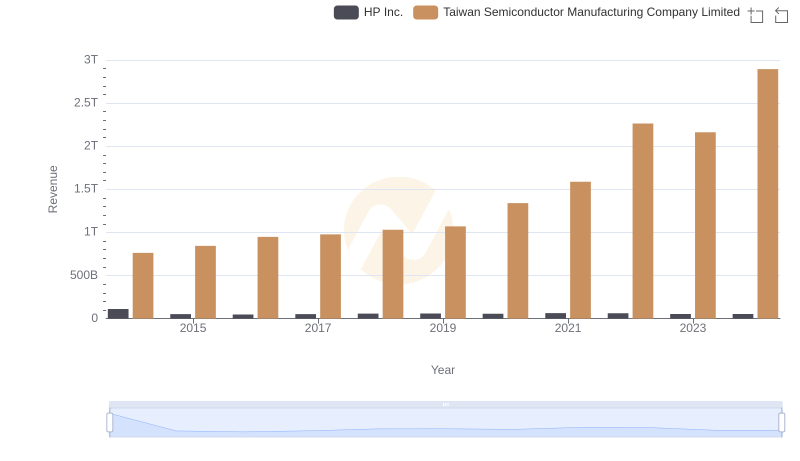800x461 pixels.
Task: Click the zoom area select icon
Action: click(x=756, y=15)
